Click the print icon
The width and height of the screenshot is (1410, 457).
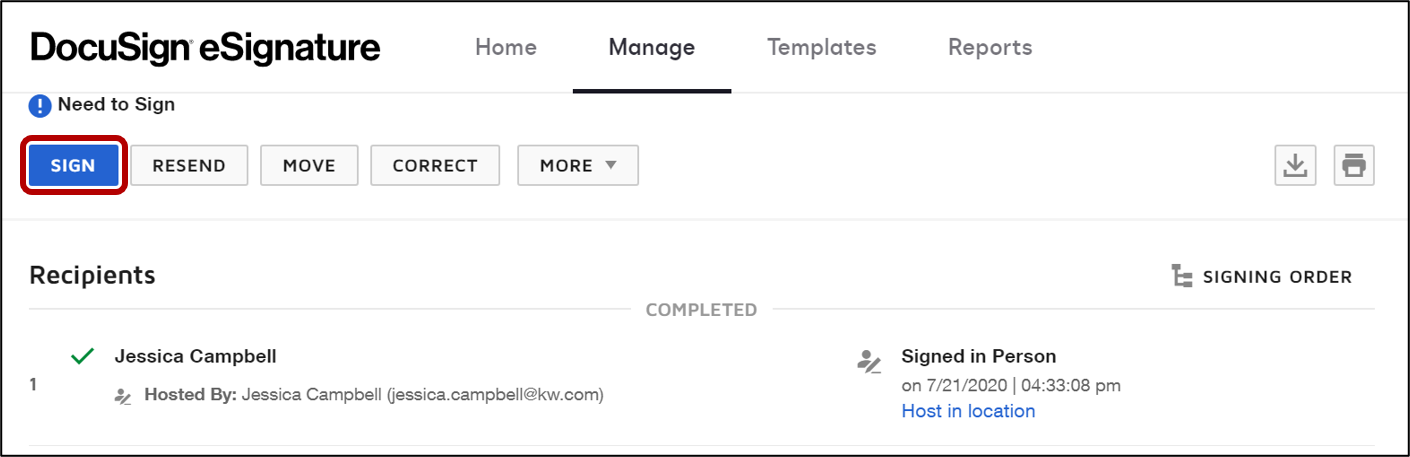(x=1354, y=165)
